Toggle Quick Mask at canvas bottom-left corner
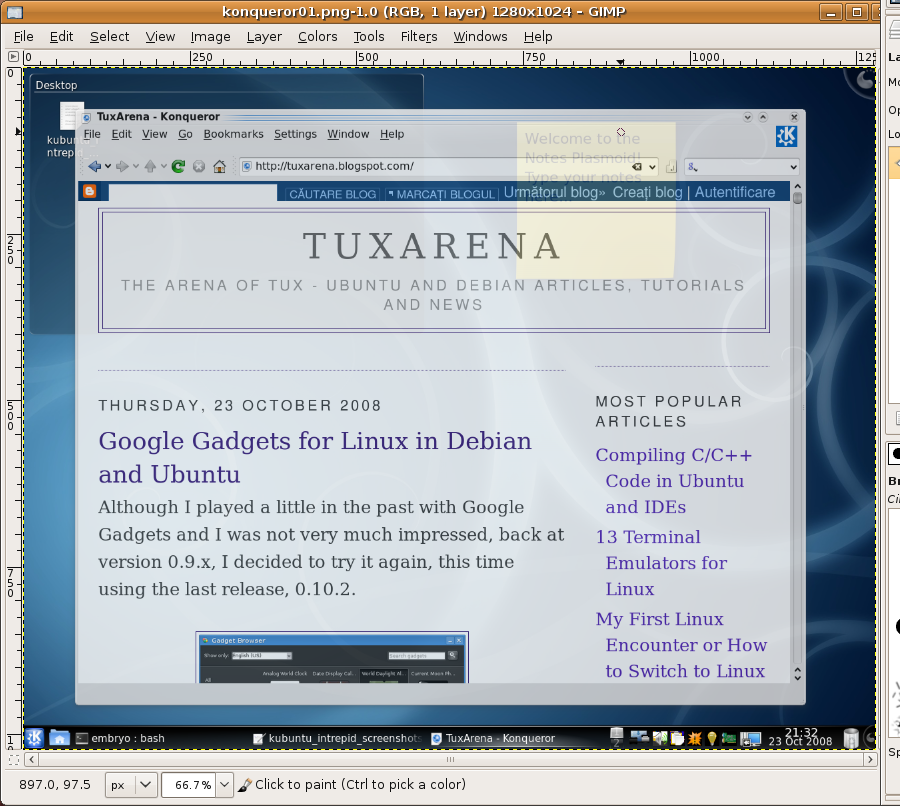This screenshot has width=900, height=806. pyautogui.click(x=14, y=760)
